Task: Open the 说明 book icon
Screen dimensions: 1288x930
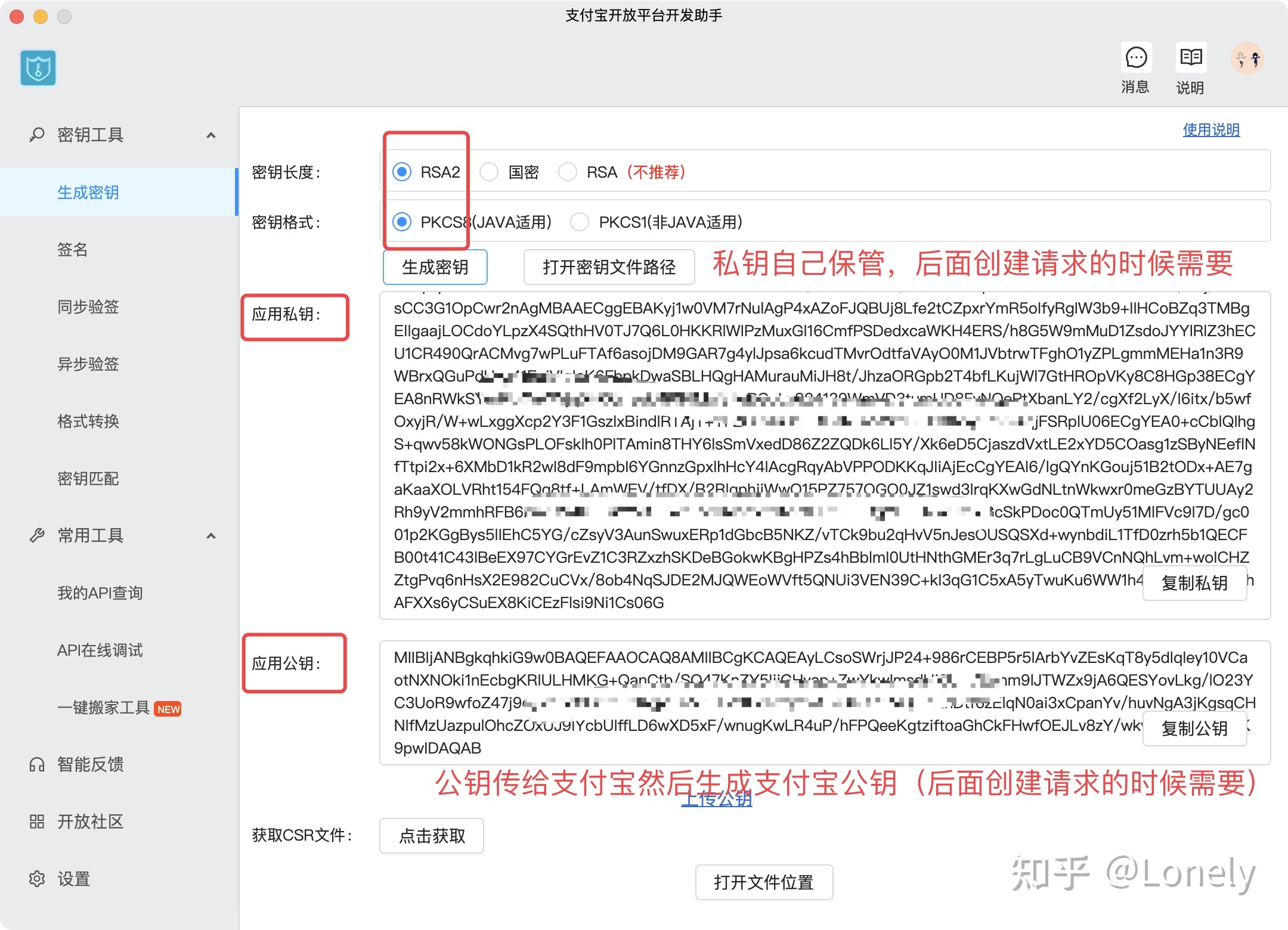Action: pos(1191,58)
